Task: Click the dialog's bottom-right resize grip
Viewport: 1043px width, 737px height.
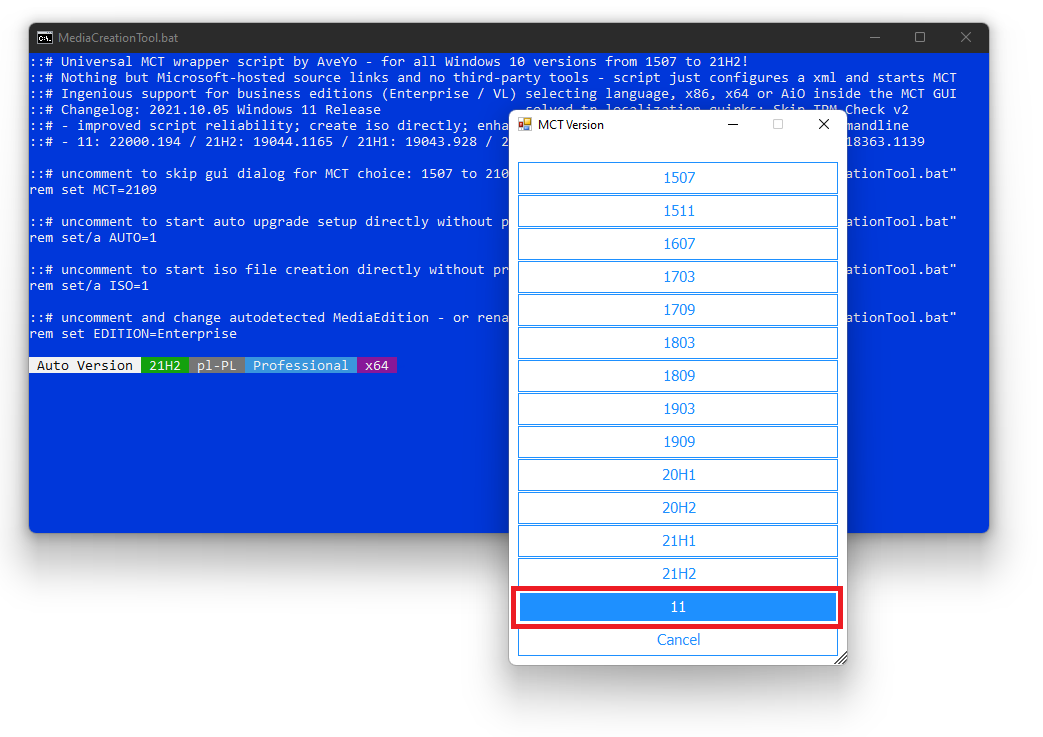Action: 841,659
